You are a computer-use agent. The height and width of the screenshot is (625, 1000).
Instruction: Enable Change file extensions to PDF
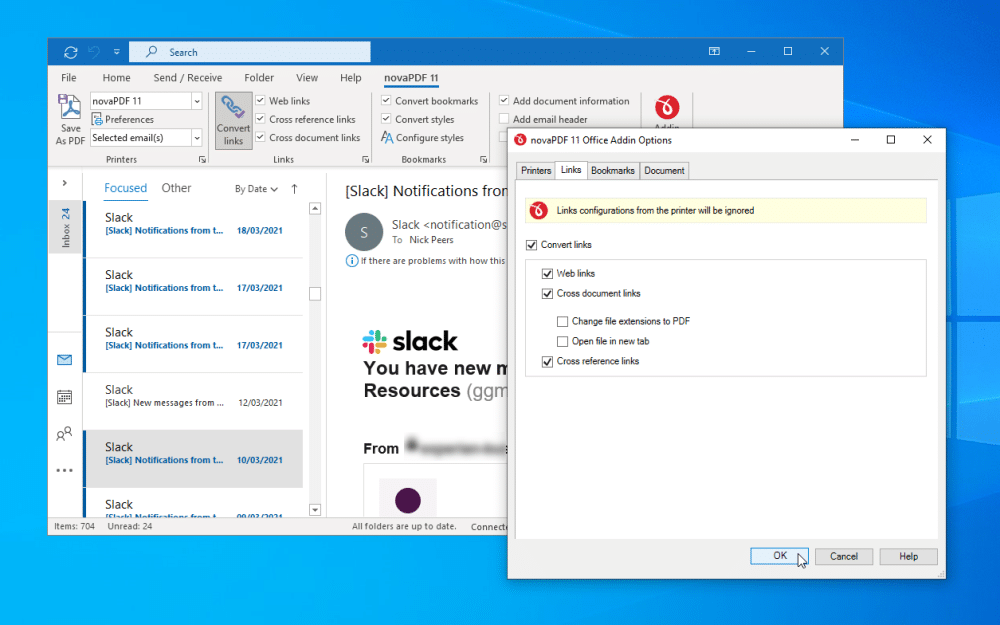[x=563, y=322]
